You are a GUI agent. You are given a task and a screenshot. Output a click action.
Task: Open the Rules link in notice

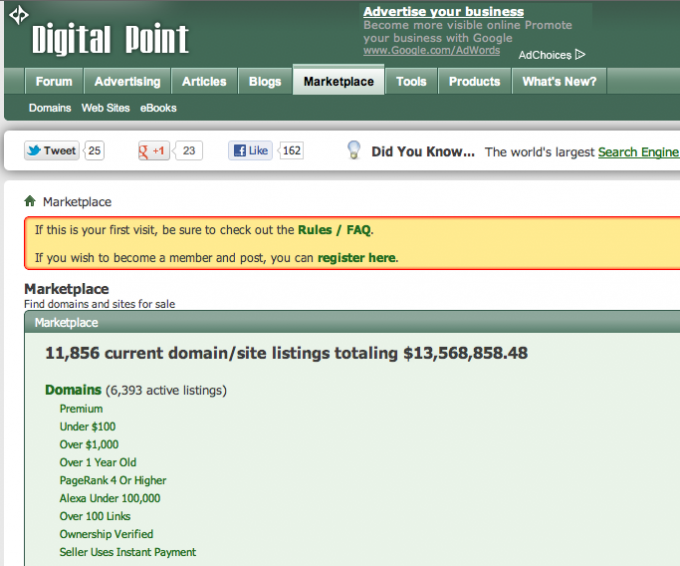pos(315,230)
